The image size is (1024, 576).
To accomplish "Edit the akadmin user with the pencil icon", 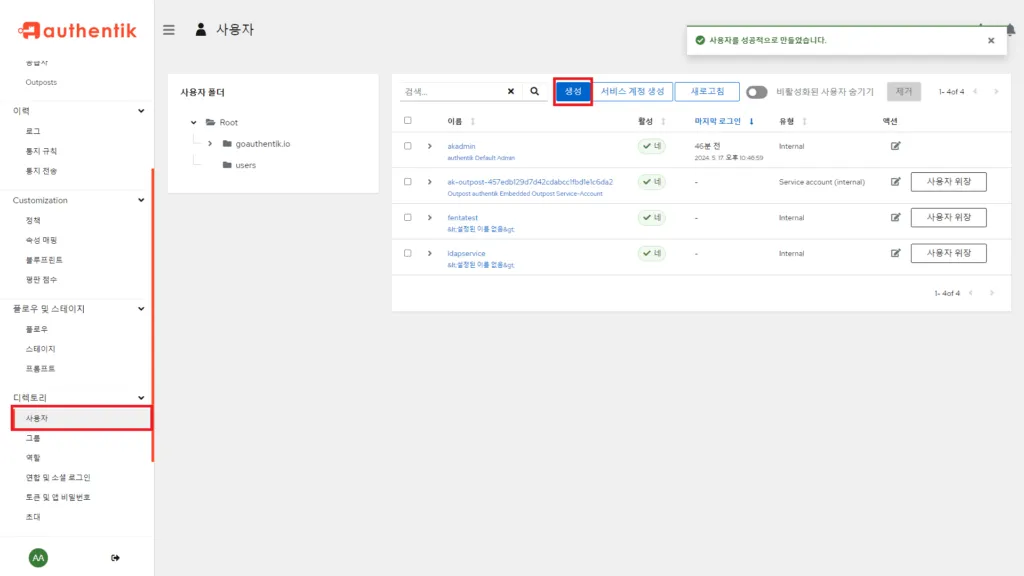I will tap(895, 145).
